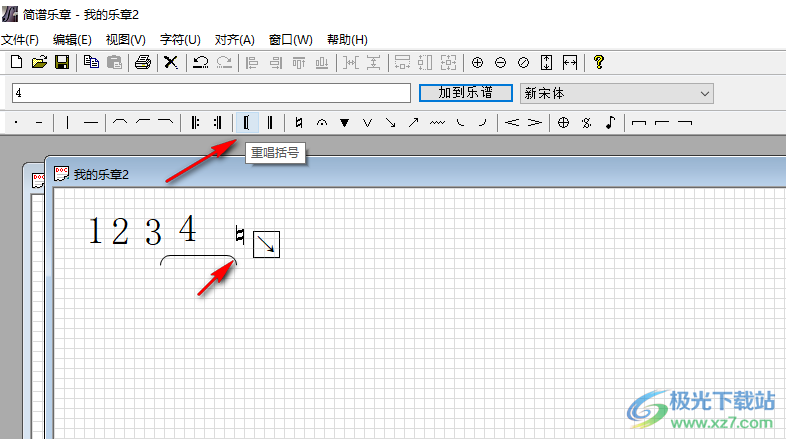Image resolution: width=786 pixels, height=439 pixels.
Task: Toggle the highlighted repeat bracket tool
Action: (246, 123)
